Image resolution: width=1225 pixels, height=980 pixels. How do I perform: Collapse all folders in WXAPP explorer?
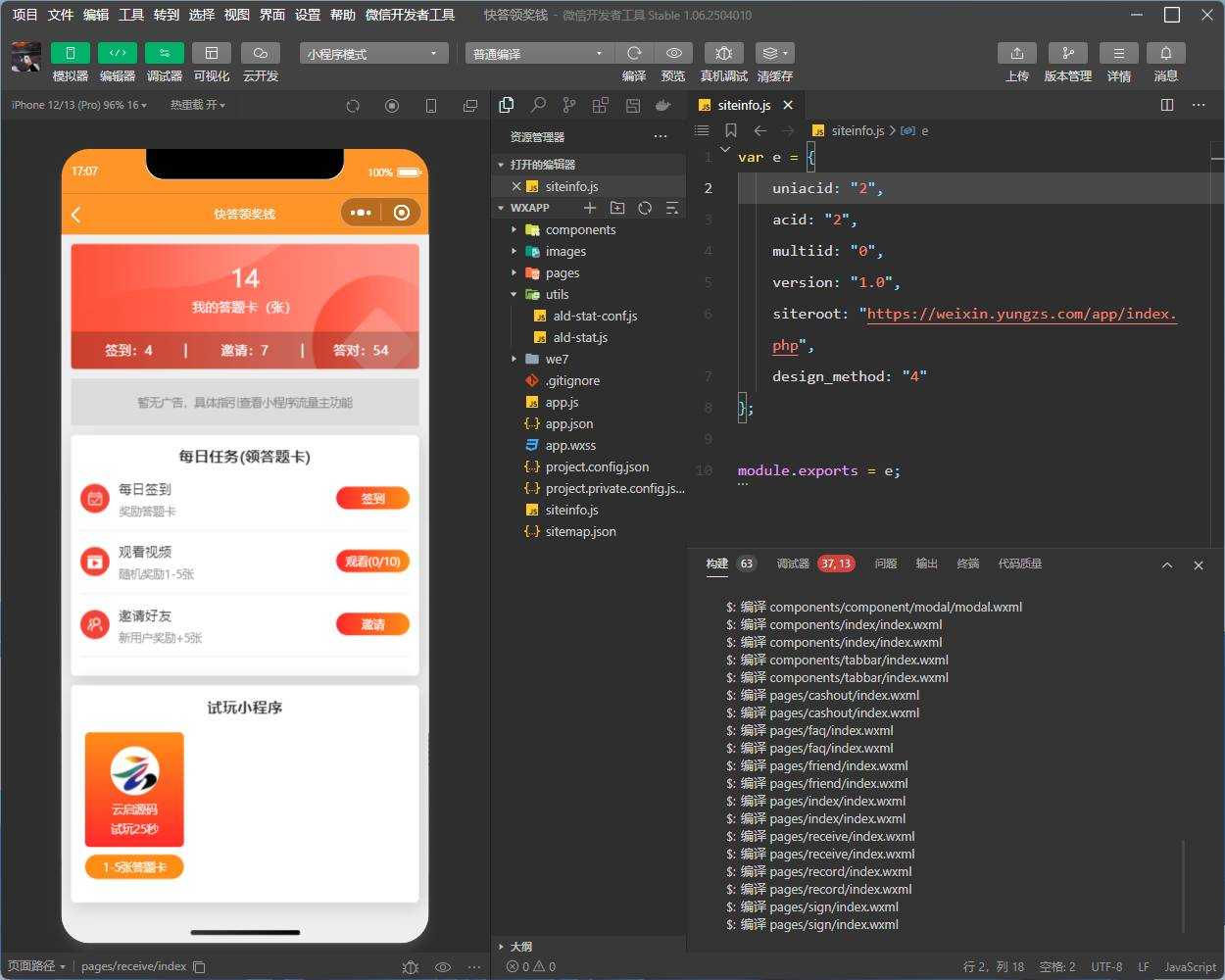tap(672, 208)
